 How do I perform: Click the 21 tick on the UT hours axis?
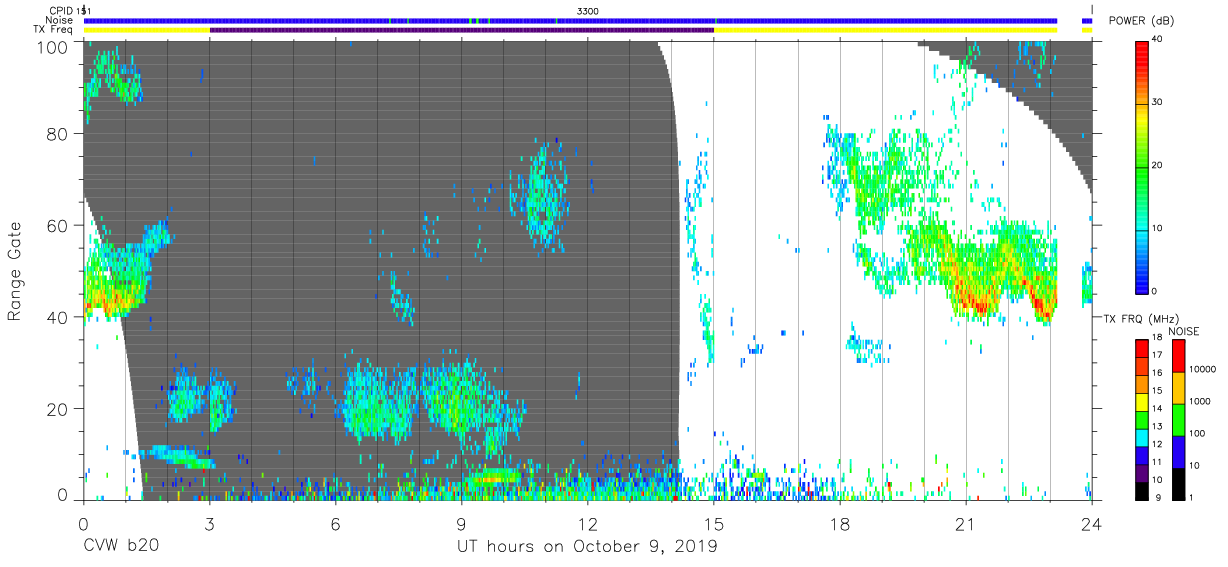pos(966,524)
